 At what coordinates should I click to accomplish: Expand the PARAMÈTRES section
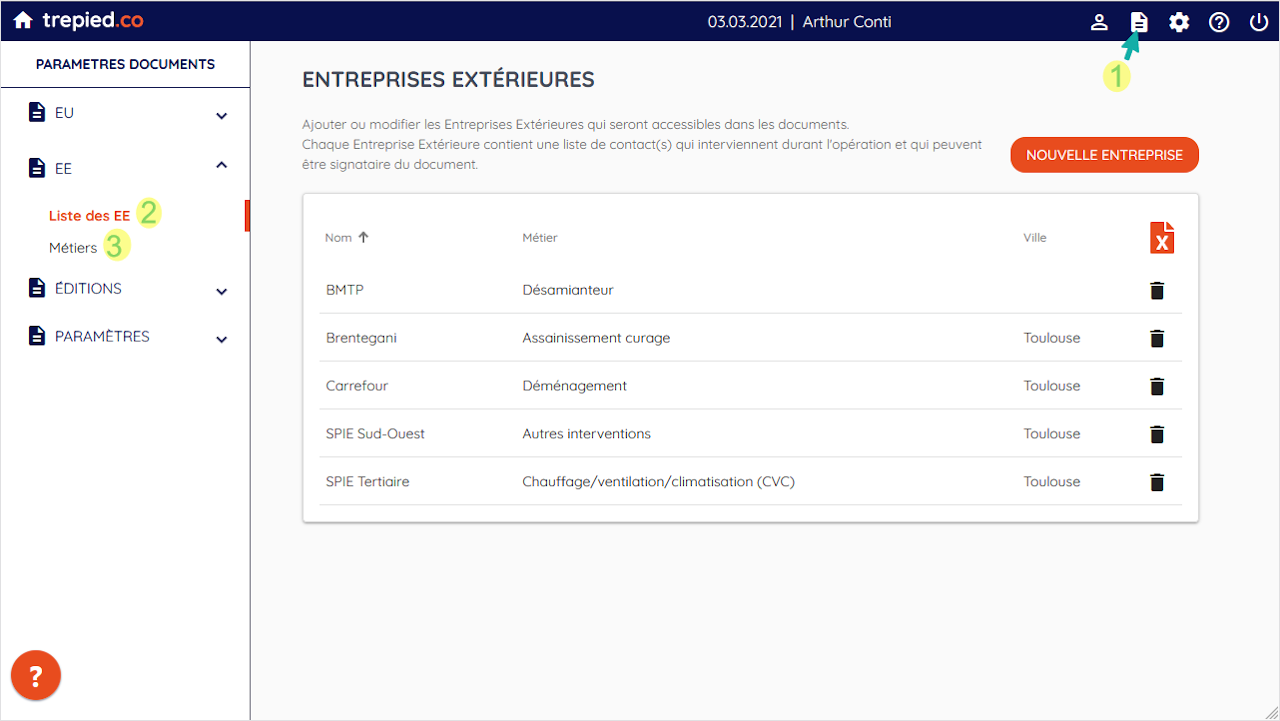pyautogui.click(x=222, y=340)
